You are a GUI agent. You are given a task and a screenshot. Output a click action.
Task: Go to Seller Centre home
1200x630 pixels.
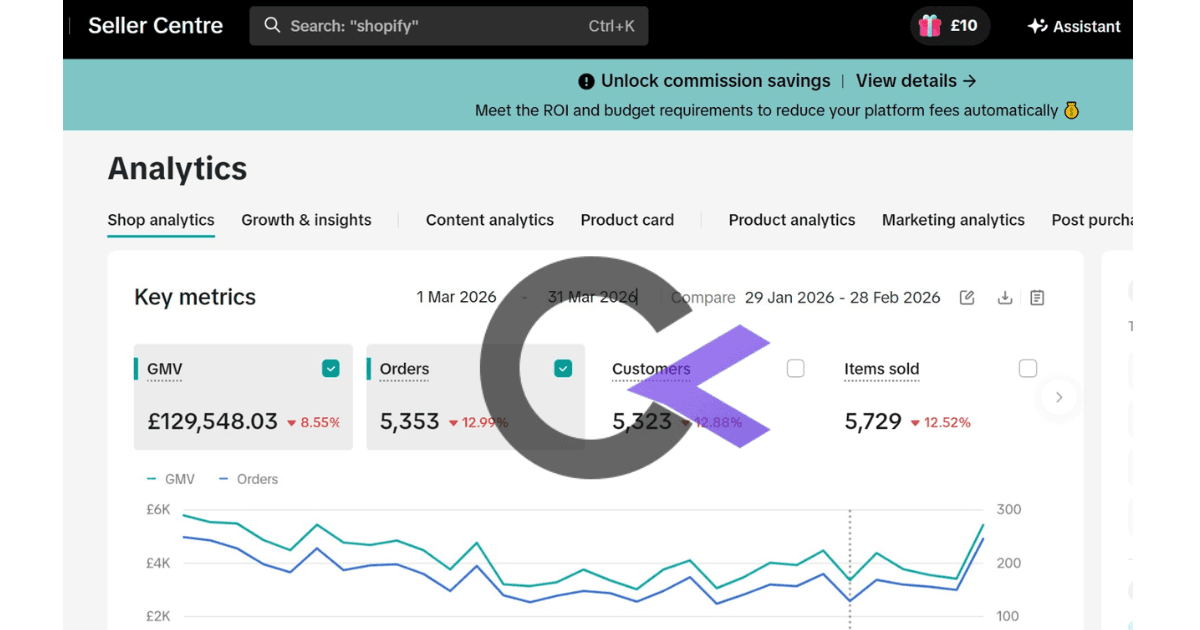pyautogui.click(x=156, y=26)
